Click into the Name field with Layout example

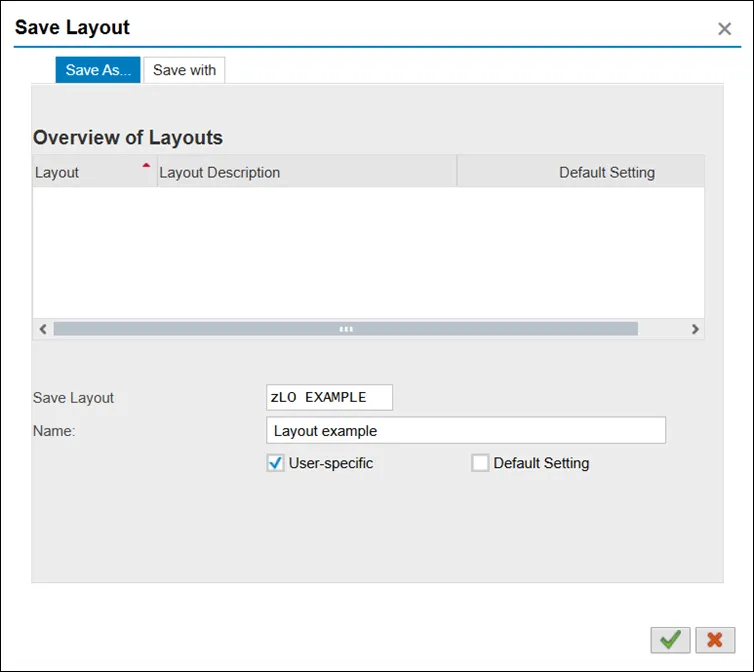465,431
